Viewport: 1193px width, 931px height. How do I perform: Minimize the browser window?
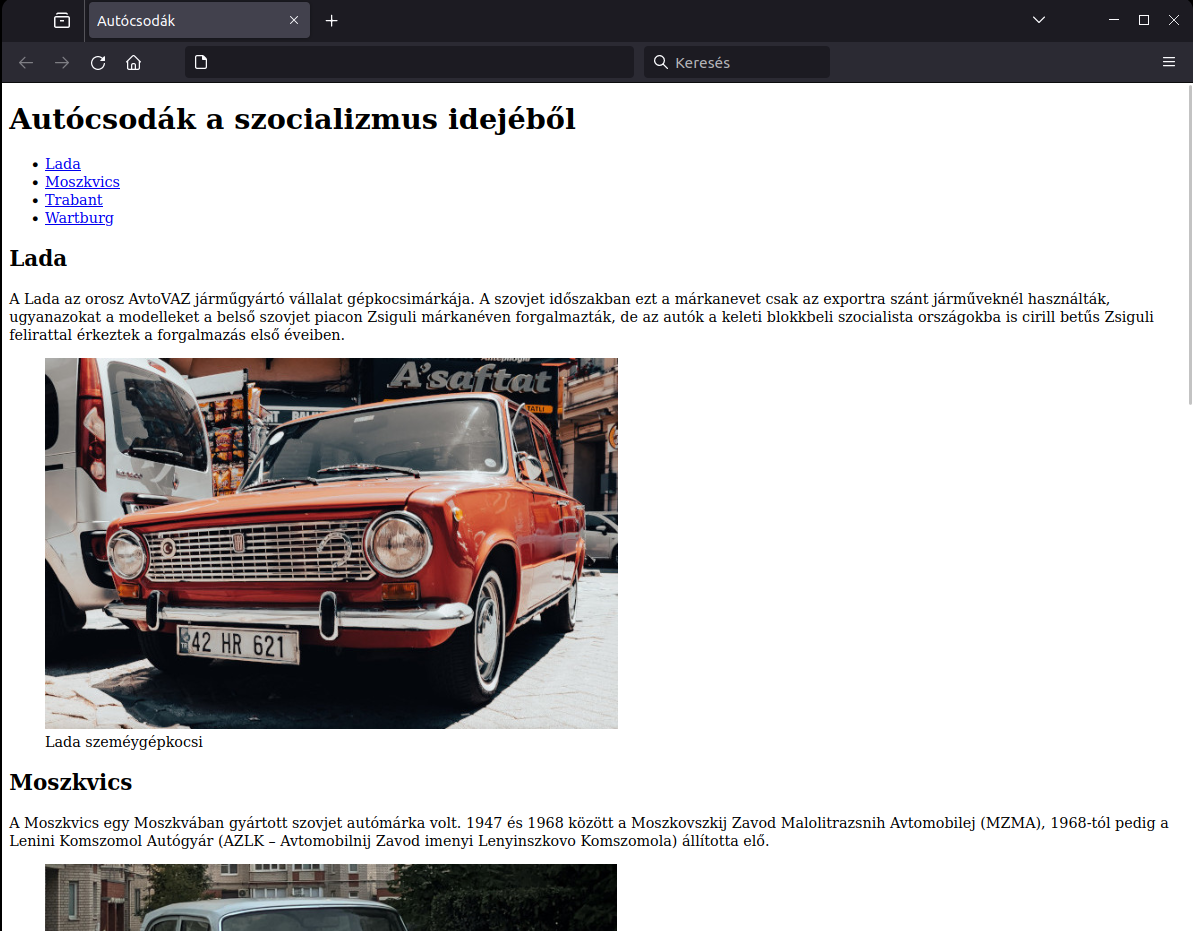click(1114, 20)
